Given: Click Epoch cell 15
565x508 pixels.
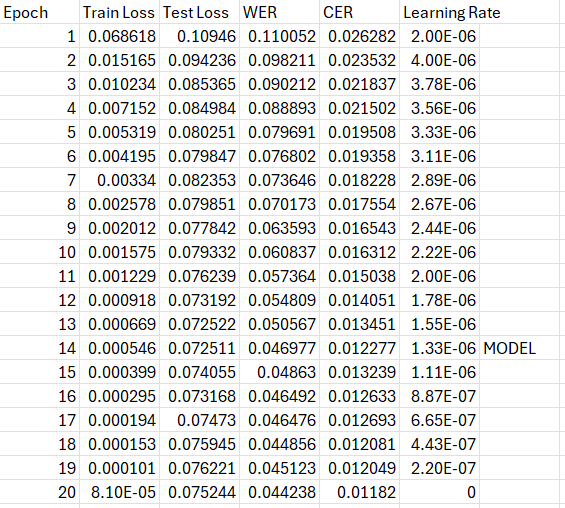Looking at the screenshot, I should pyautogui.click(x=40, y=372).
